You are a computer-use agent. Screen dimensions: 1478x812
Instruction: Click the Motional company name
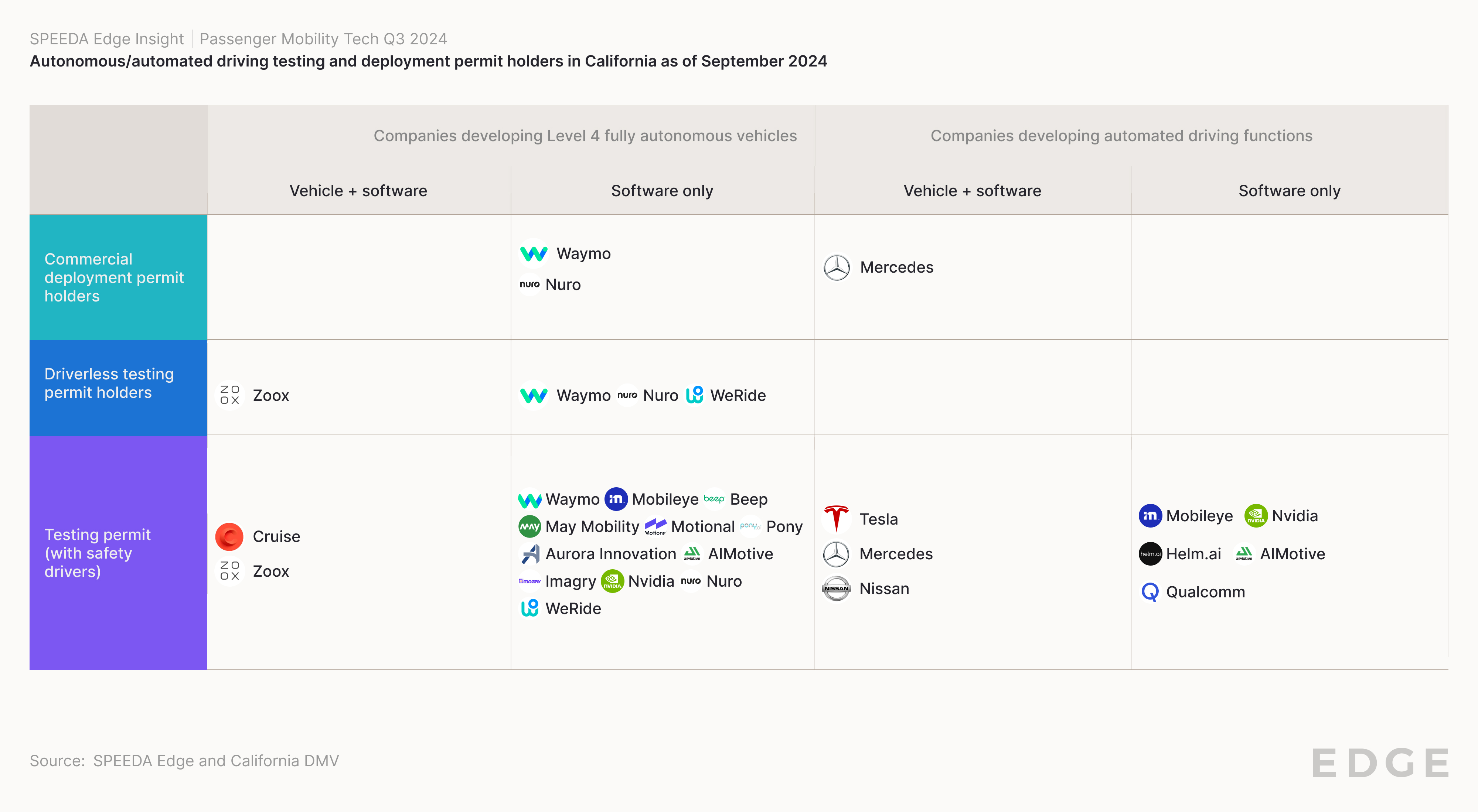(x=703, y=526)
